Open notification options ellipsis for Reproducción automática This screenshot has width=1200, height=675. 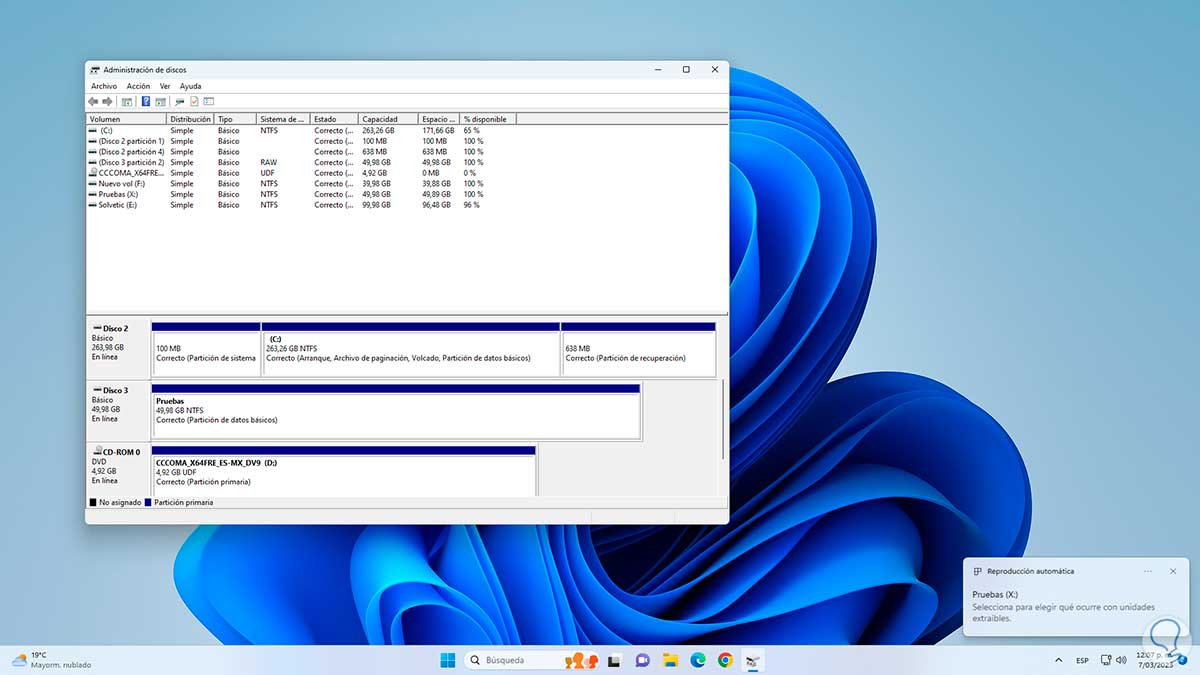coord(1149,571)
